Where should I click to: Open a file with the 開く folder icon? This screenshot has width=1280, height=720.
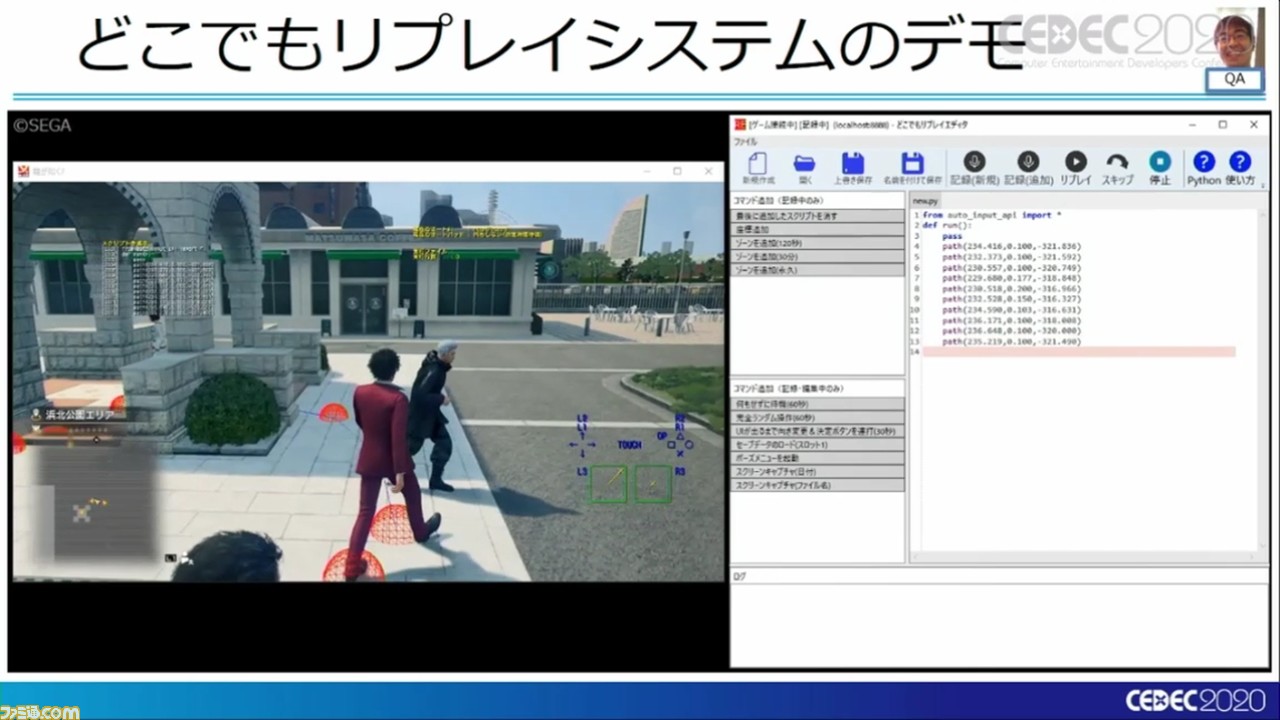[804, 165]
